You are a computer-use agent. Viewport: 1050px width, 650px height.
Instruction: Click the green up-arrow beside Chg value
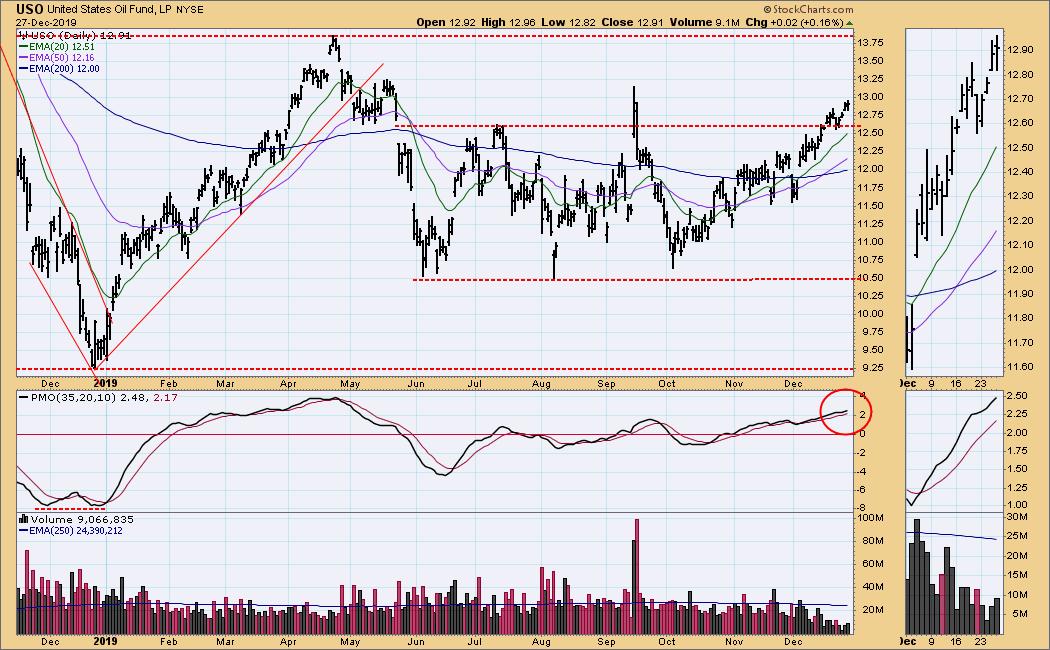coord(850,22)
